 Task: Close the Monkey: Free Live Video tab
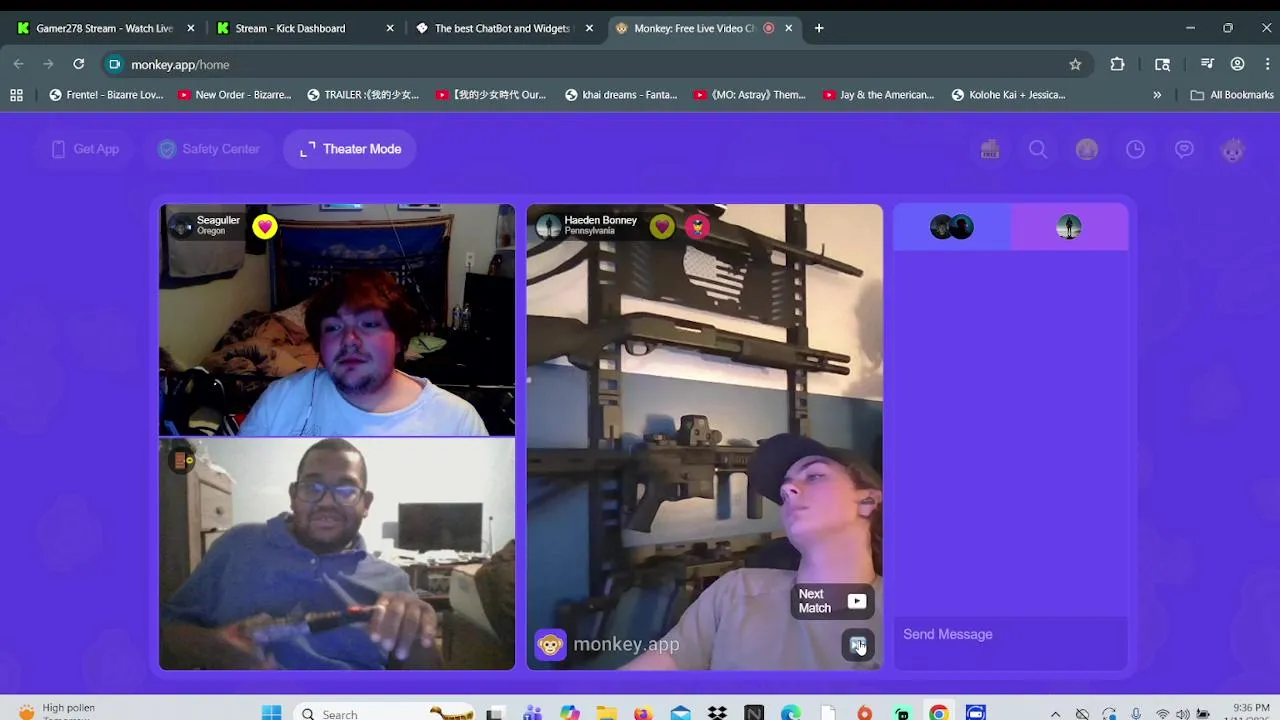point(788,28)
